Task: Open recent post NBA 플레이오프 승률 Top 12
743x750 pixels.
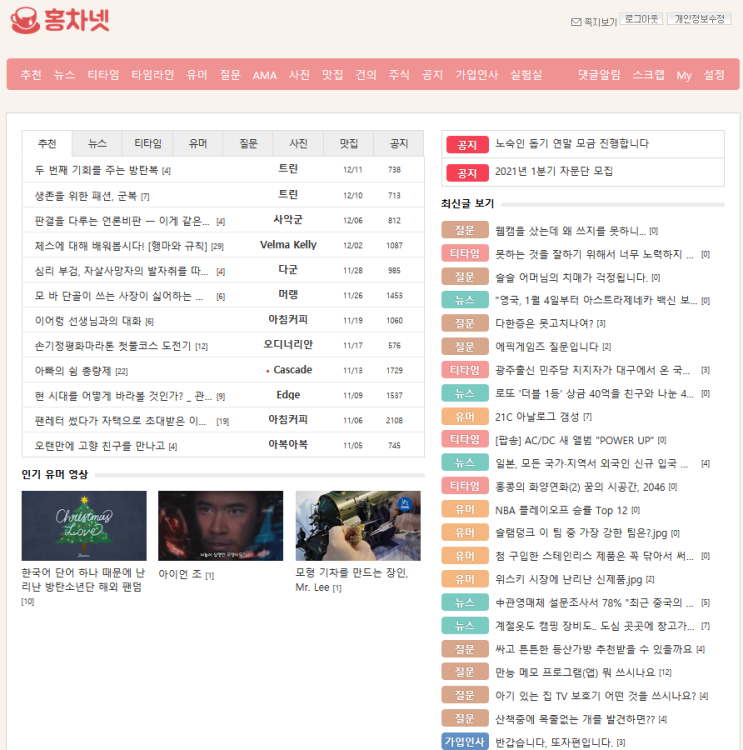Action: pos(561,510)
